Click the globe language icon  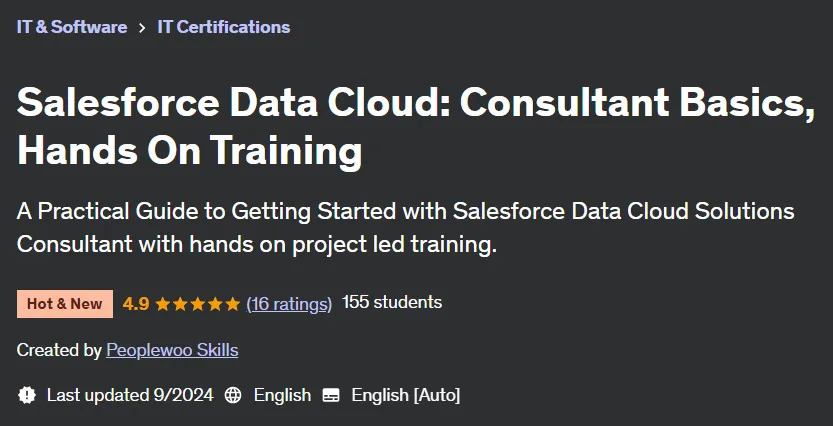pyautogui.click(x=233, y=395)
